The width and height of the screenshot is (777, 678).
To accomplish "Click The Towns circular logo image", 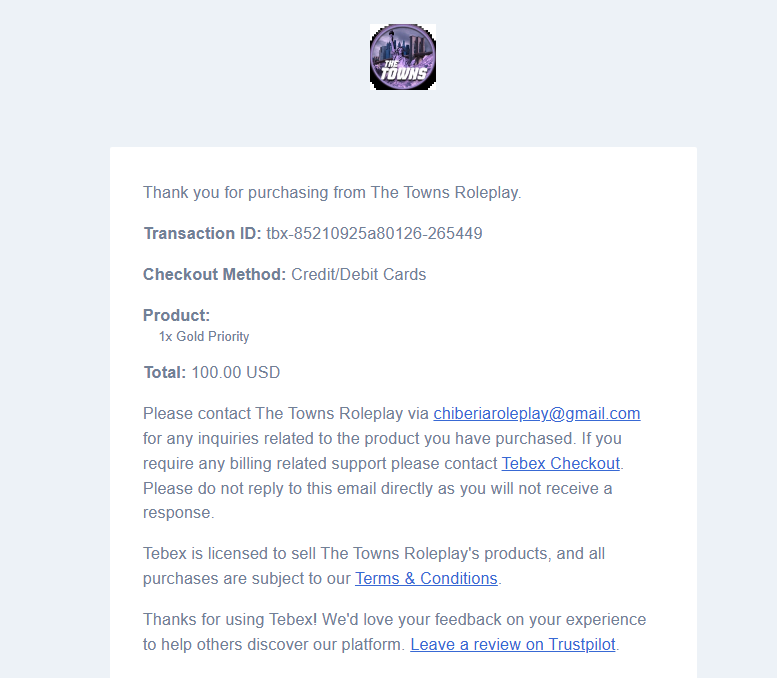I will point(403,57).
